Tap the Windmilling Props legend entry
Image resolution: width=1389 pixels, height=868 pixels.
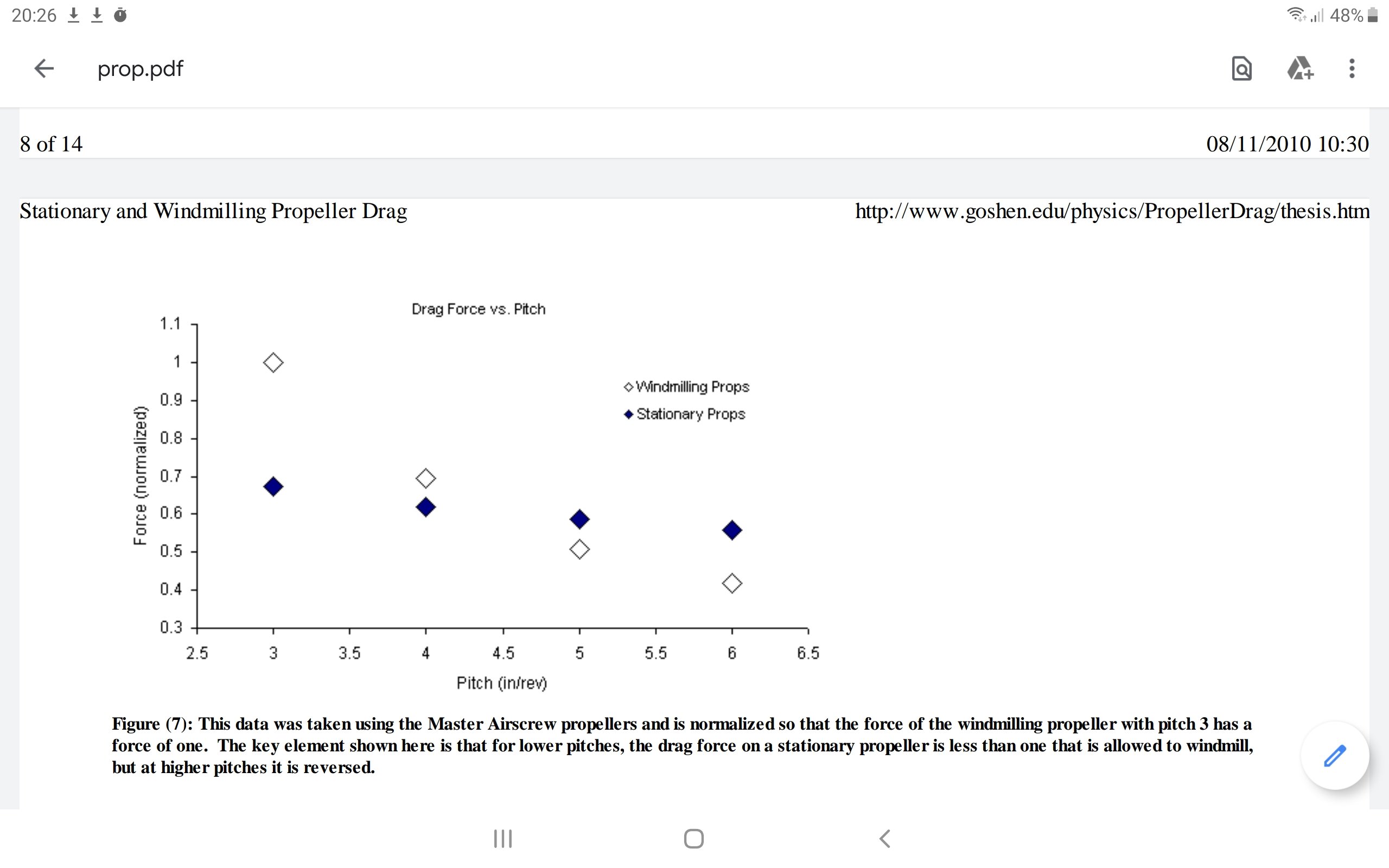(687, 387)
